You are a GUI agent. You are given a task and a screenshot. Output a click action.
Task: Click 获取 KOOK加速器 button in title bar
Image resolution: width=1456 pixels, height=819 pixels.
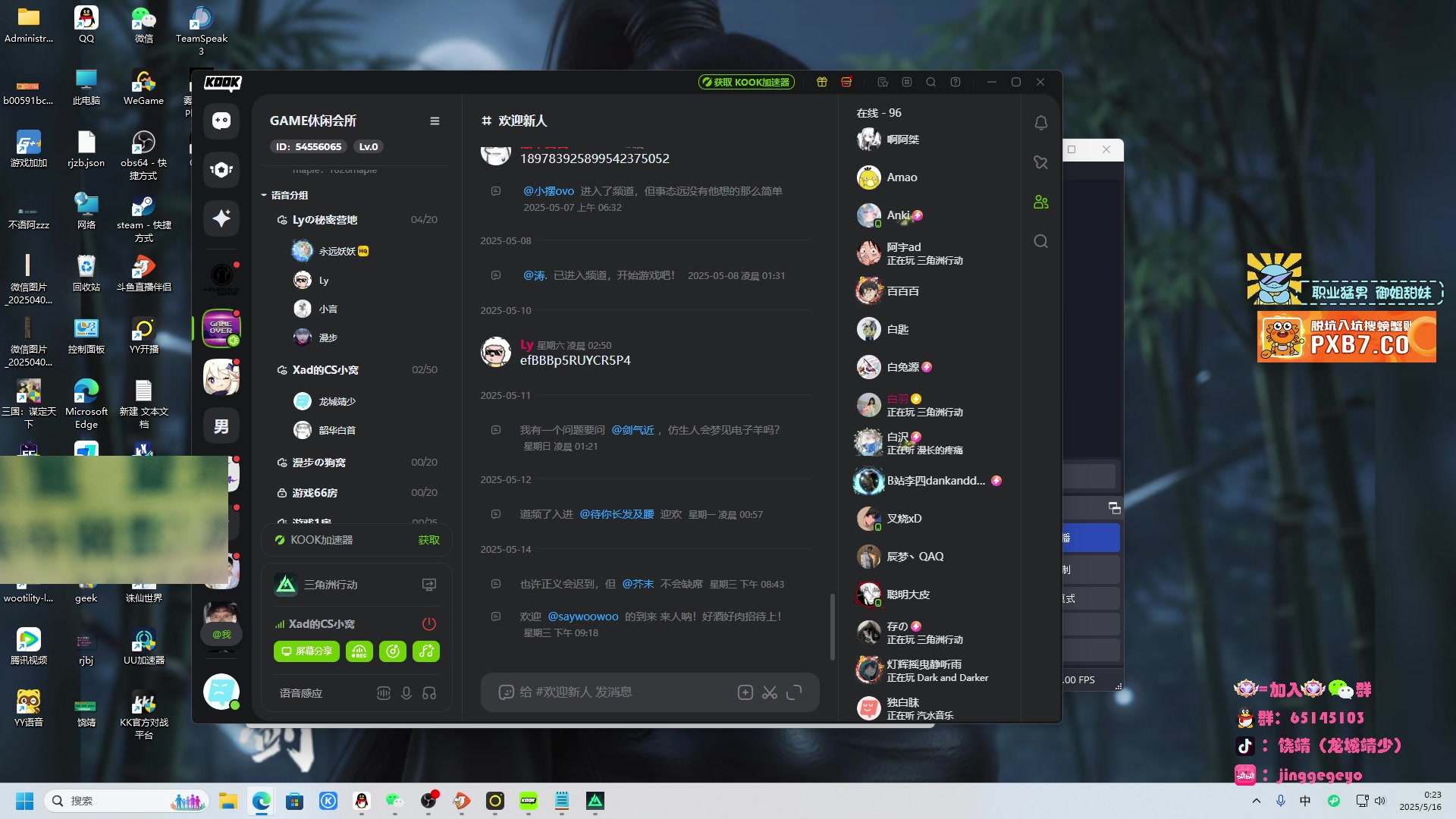coord(746,82)
